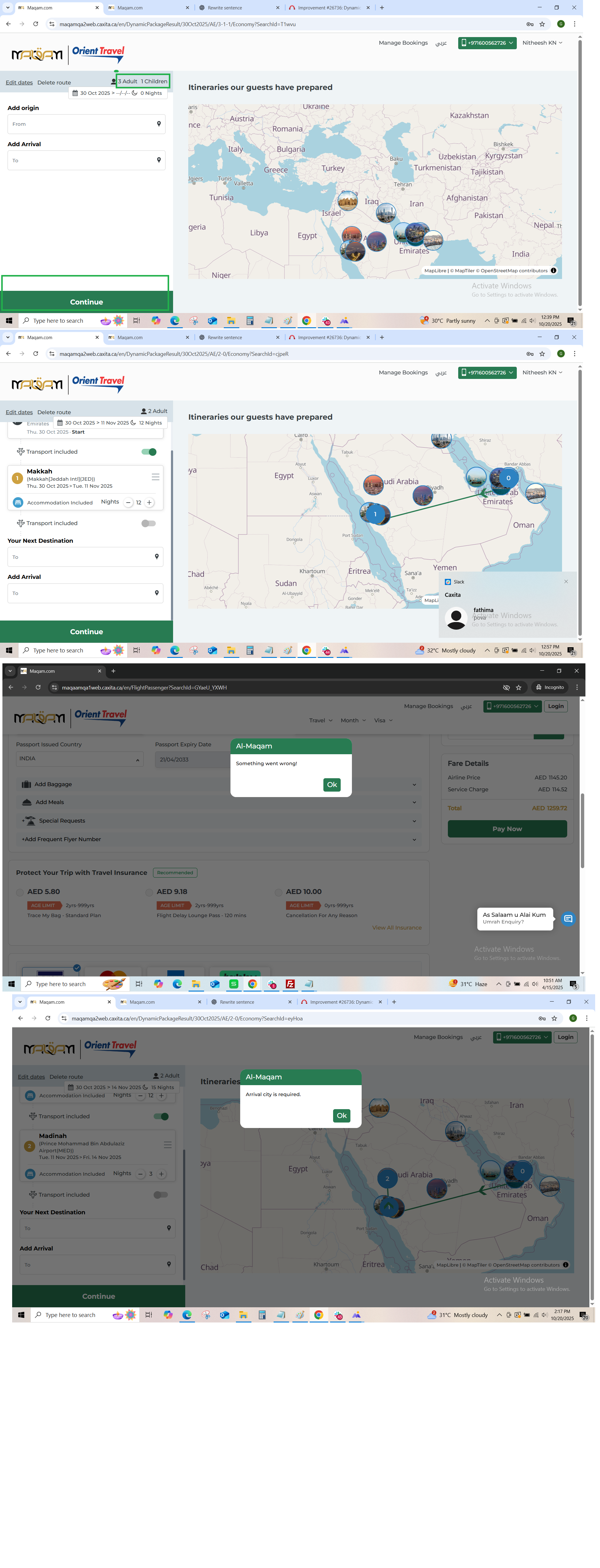This screenshot has width=600, height=1568.
Task: Open the Visa menu
Action: click(383, 720)
